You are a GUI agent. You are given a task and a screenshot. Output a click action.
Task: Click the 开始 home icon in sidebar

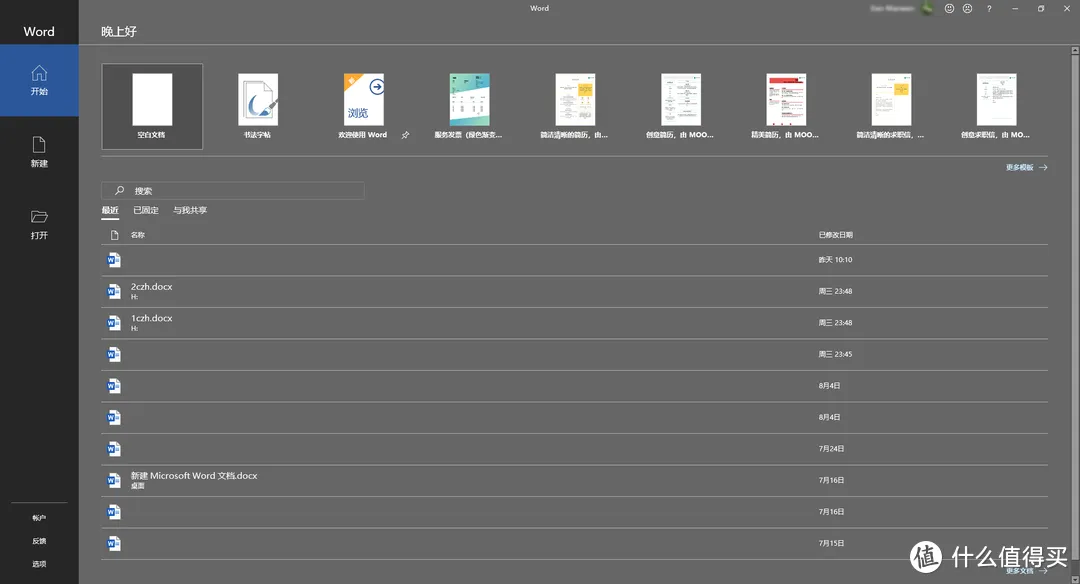pyautogui.click(x=39, y=74)
